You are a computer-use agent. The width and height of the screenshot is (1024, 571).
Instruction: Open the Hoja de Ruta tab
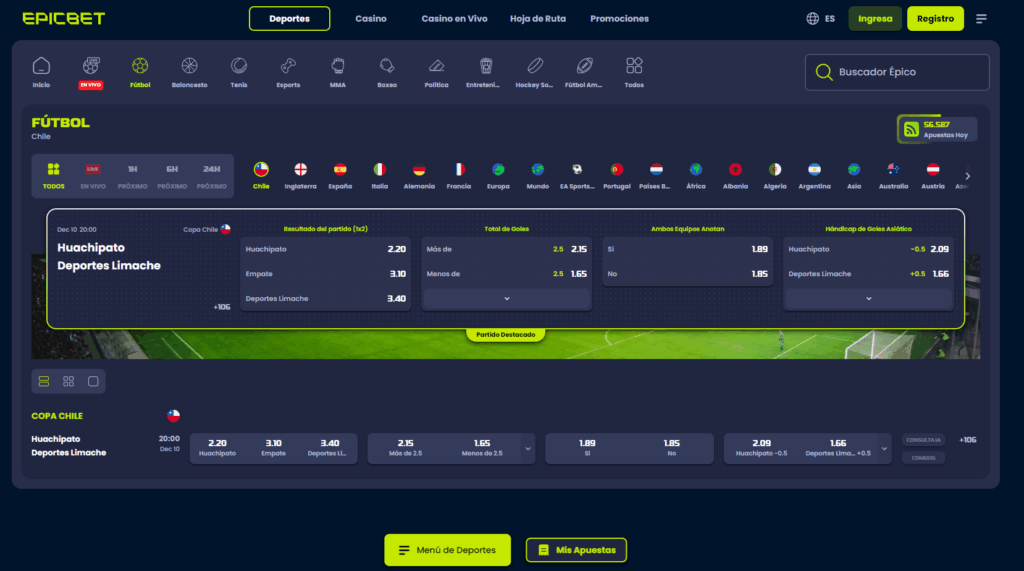538,18
